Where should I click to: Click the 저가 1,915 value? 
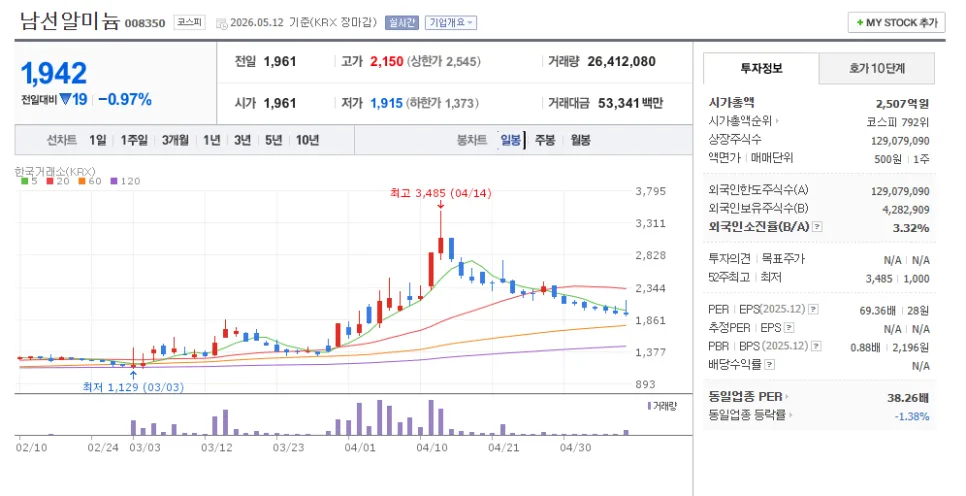[x=386, y=104]
